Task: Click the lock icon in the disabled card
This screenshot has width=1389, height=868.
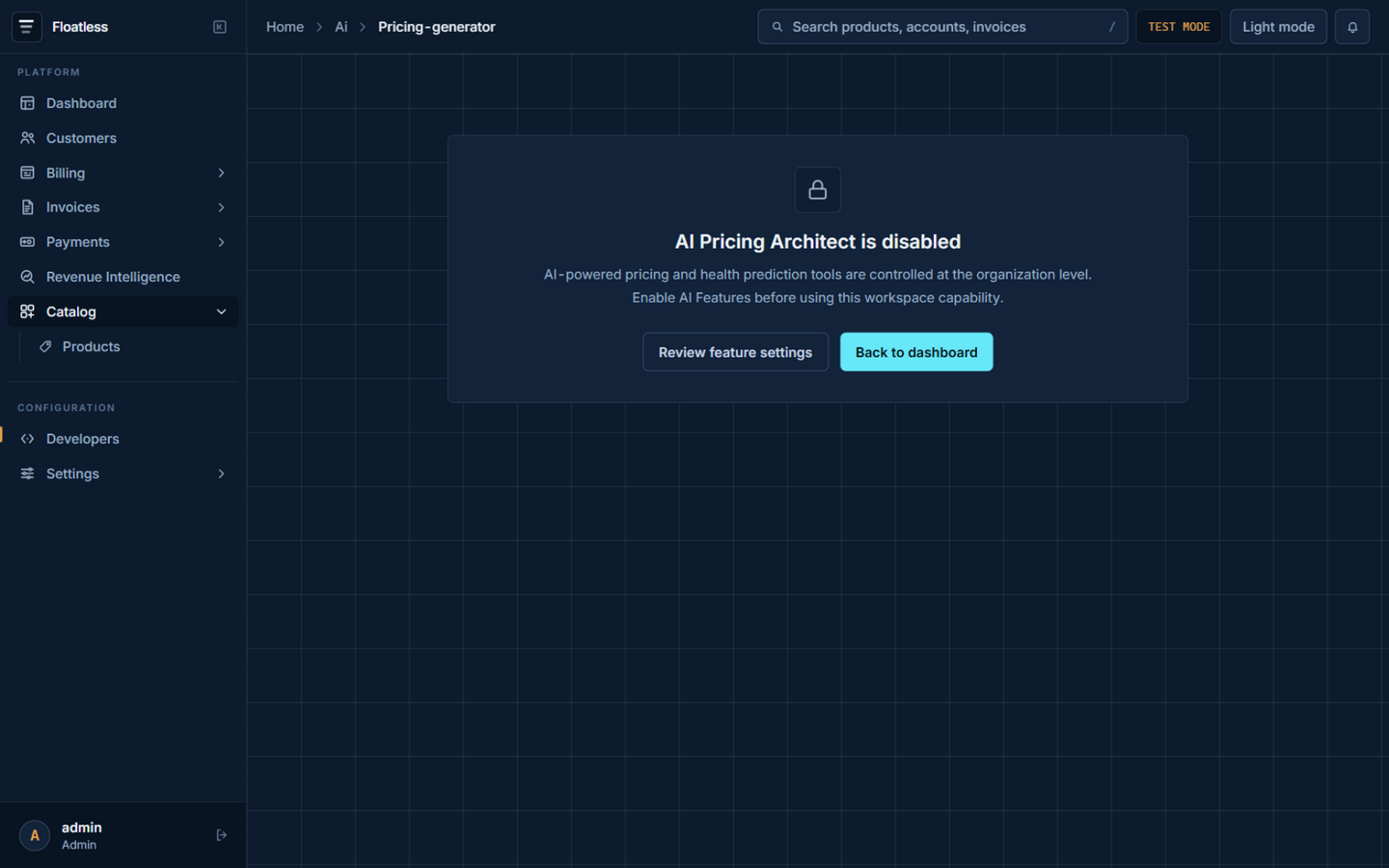Action: pos(818,190)
